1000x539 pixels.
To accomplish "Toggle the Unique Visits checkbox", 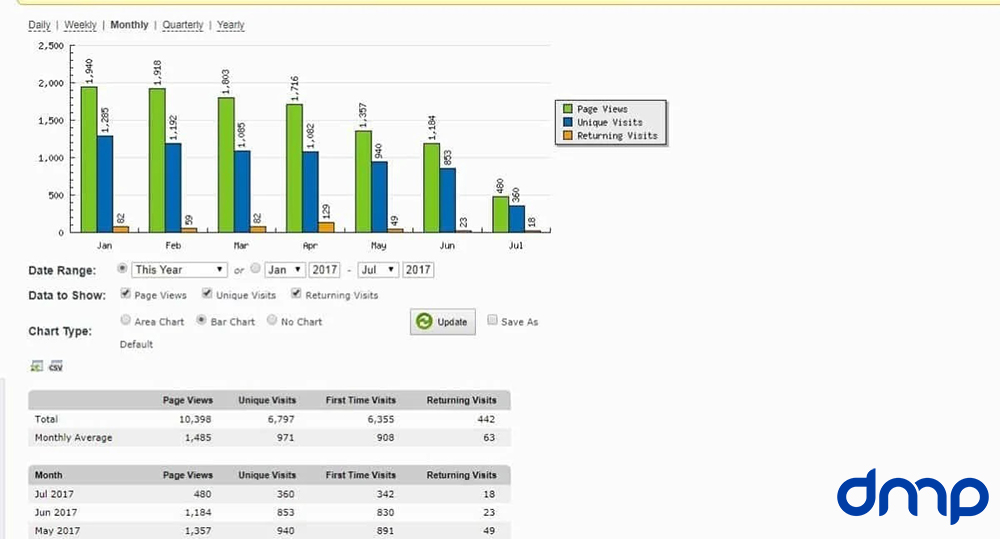I will point(207,295).
